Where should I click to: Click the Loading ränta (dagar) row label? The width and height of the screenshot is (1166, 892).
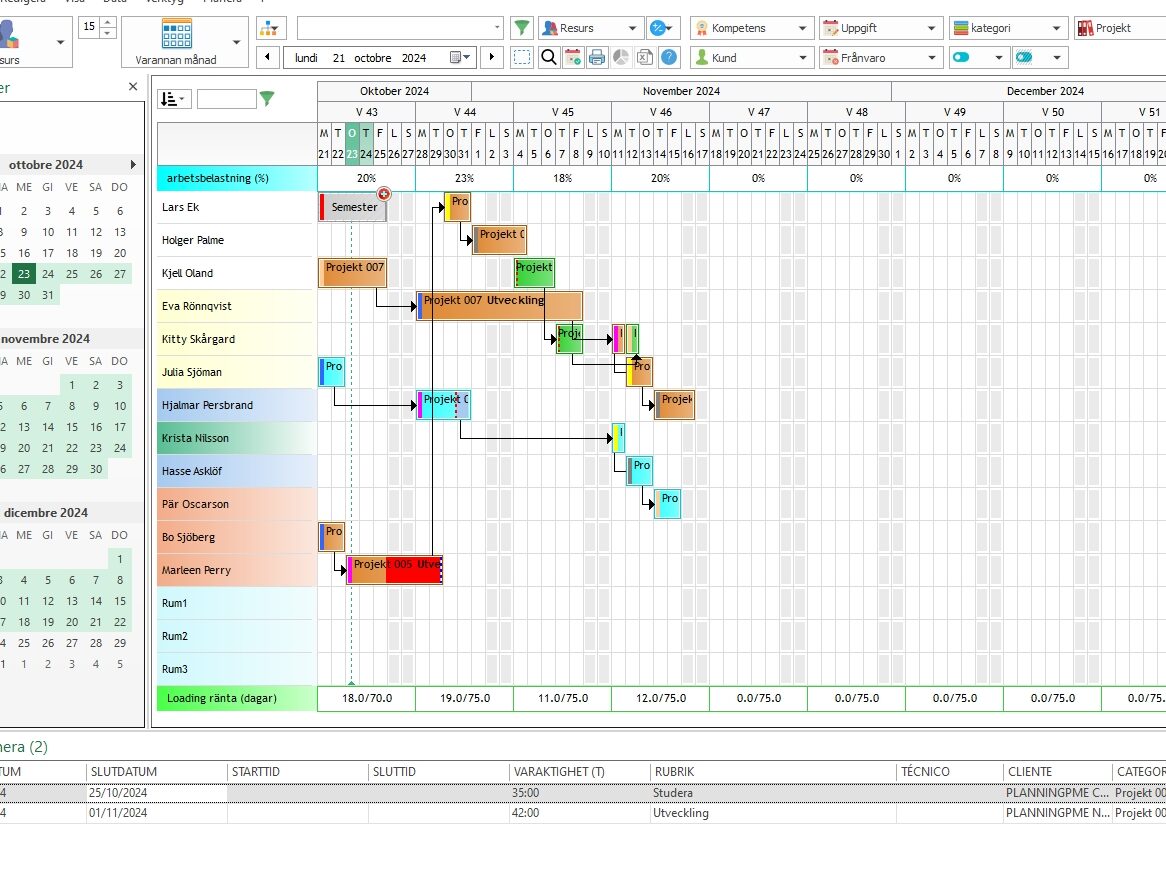pos(236,698)
